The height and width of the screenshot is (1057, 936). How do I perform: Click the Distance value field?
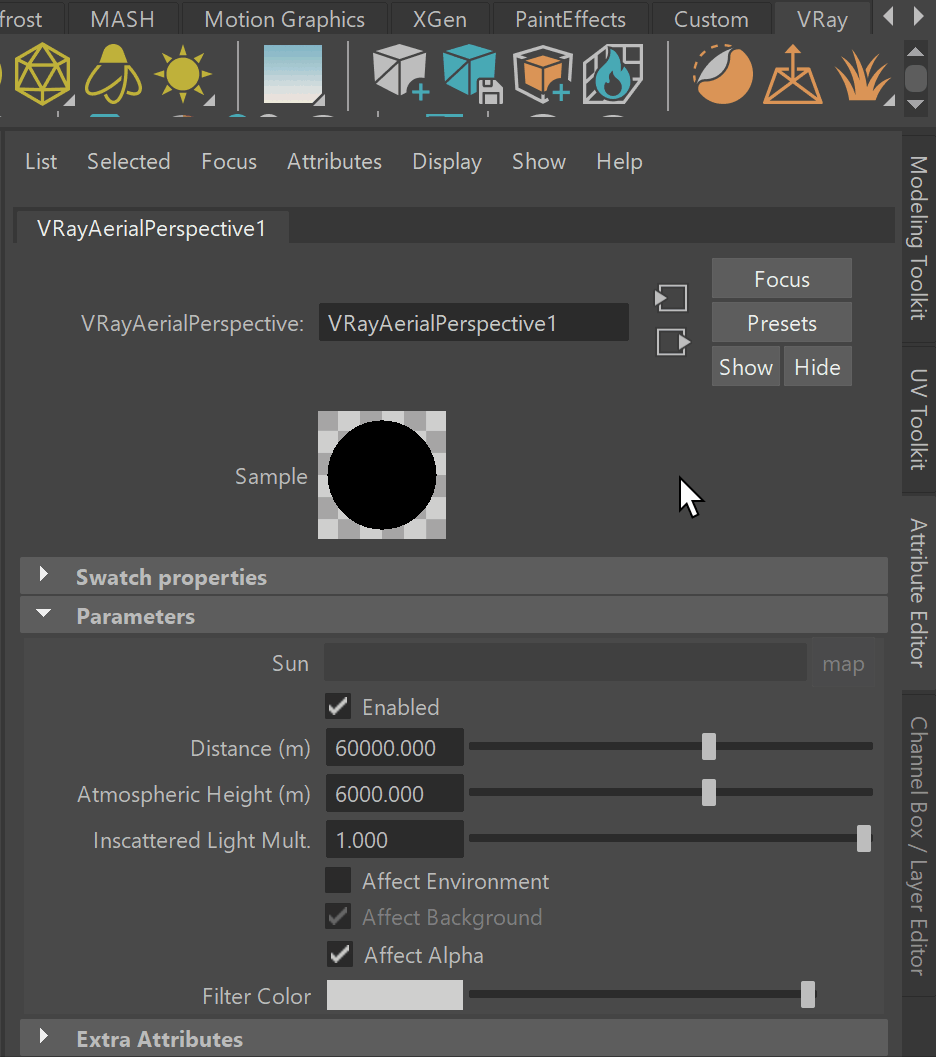pyautogui.click(x=395, y=747)
